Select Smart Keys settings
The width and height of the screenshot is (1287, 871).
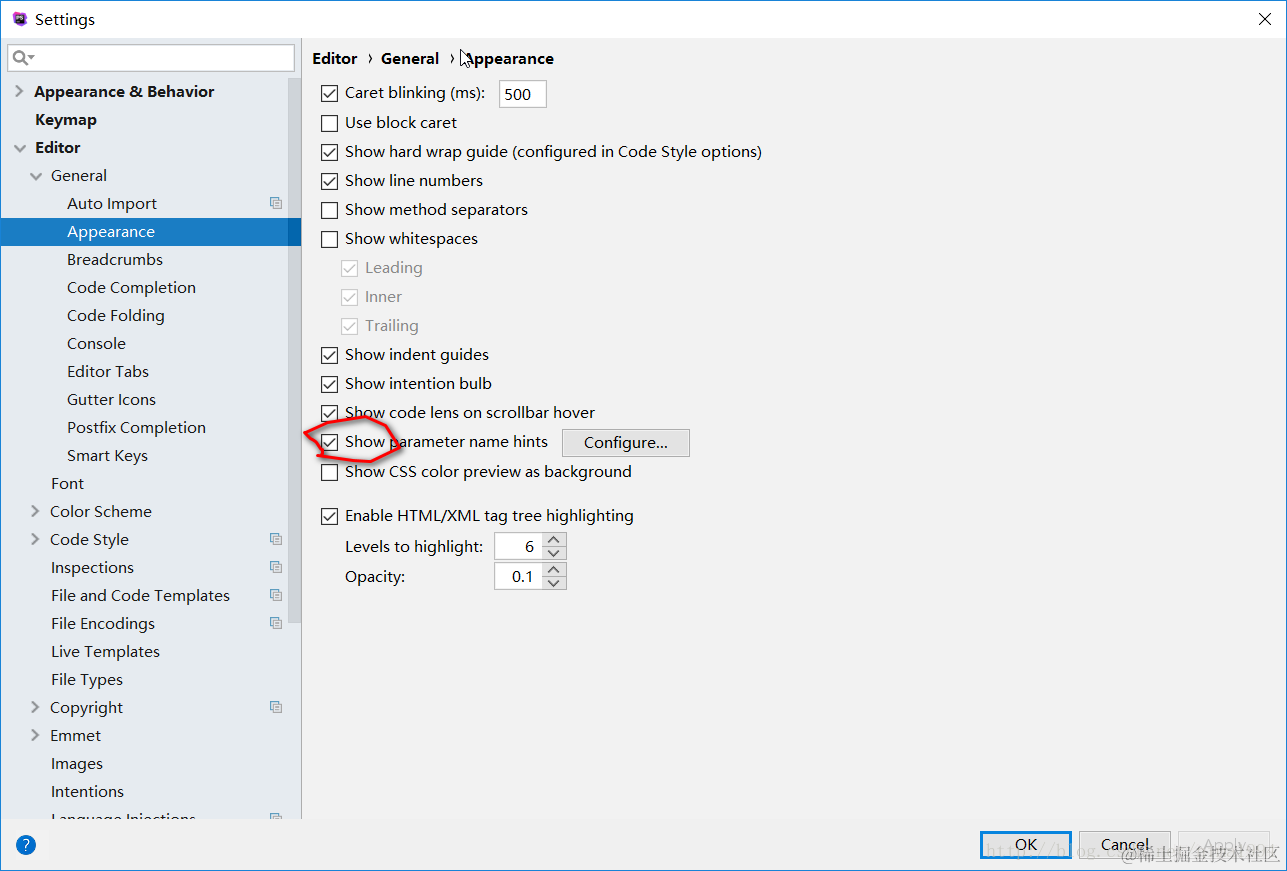pos(107,455)
